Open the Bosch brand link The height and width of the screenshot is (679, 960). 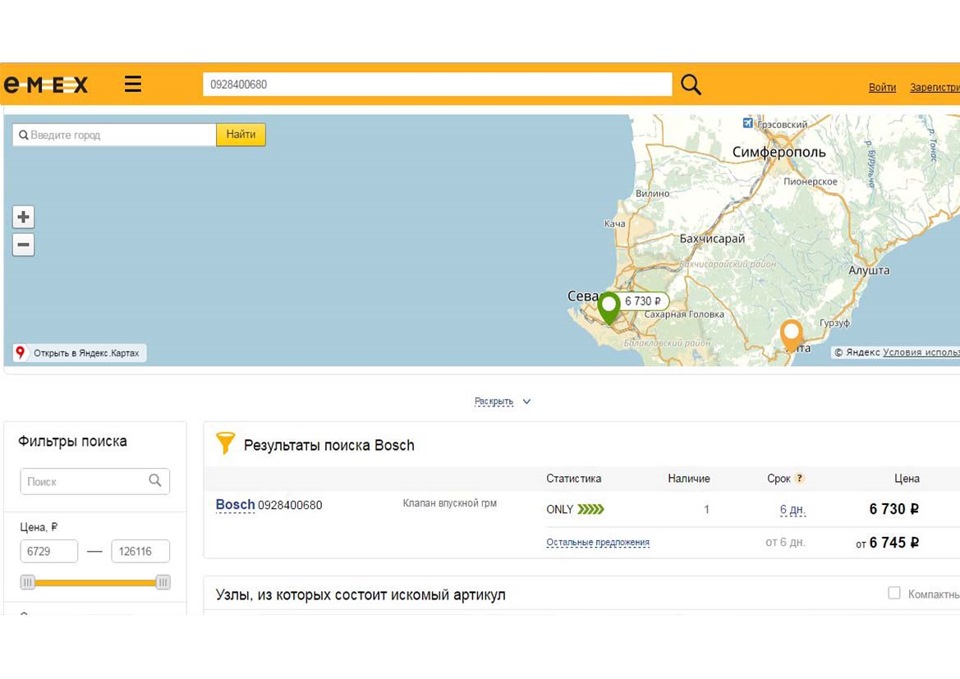(235, 505)
